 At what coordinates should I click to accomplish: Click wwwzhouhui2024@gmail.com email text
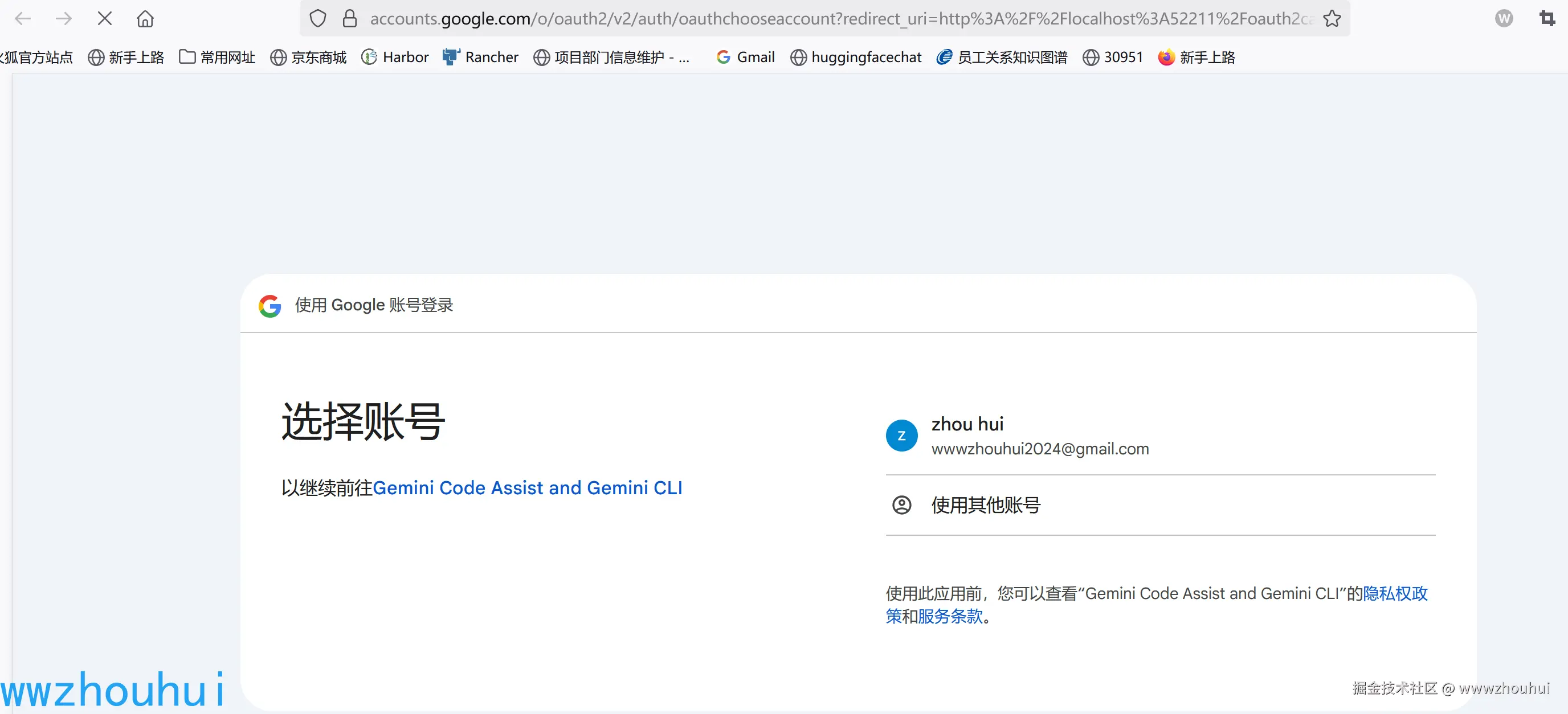(1040, 449)
